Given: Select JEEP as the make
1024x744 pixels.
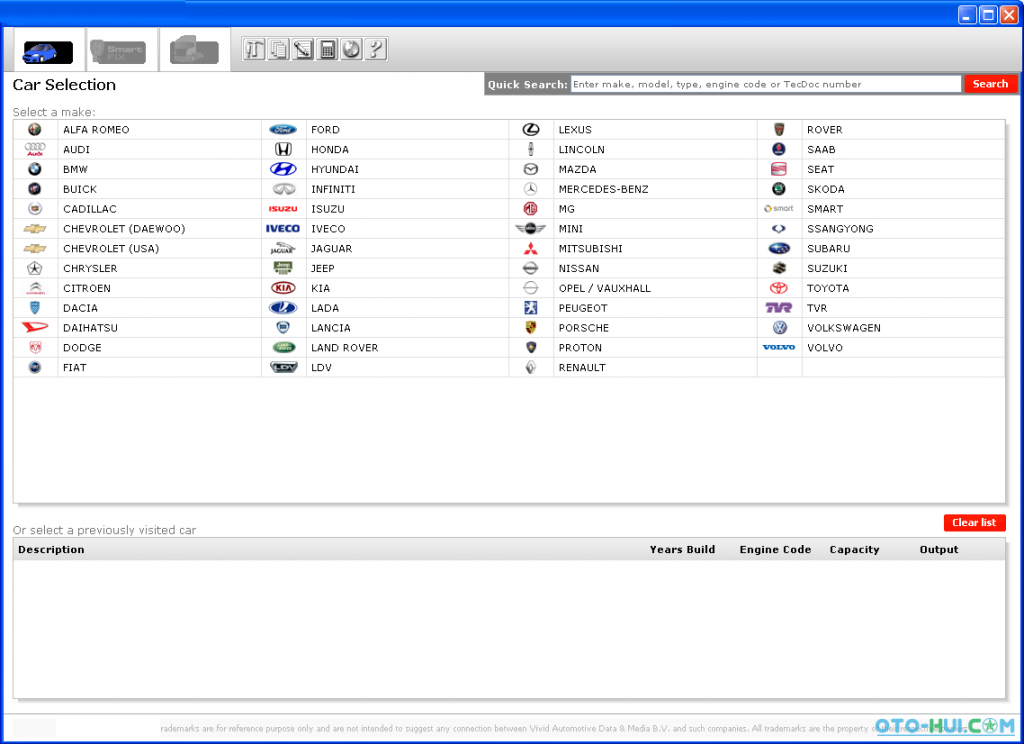Looking at the screenshot, I should [323, 268].
